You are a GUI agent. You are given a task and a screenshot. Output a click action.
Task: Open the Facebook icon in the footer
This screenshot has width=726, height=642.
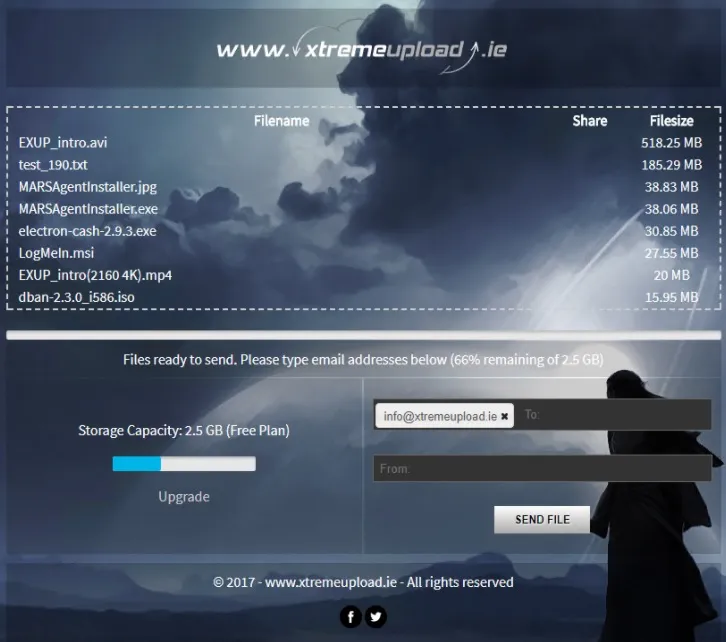coord(350,617)
